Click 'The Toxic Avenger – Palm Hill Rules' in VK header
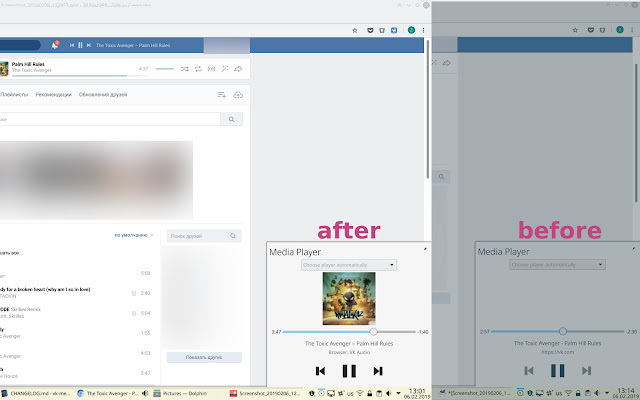The width and height of the screenshot is (640, 400). pyautogui.click(x=133, y=45)
